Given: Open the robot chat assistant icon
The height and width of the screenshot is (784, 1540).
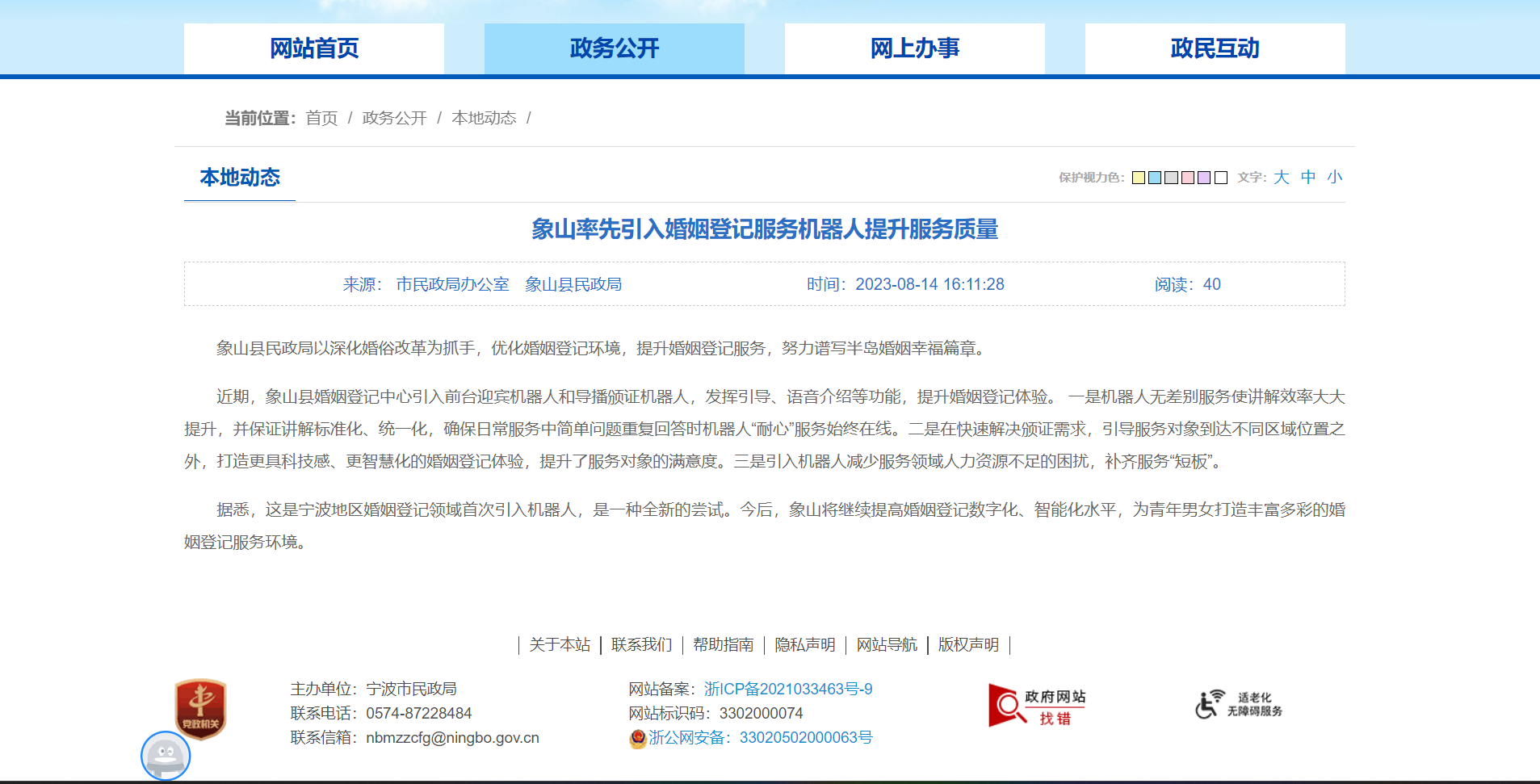Looking at the screenshot, I should (x=166, y=756).
